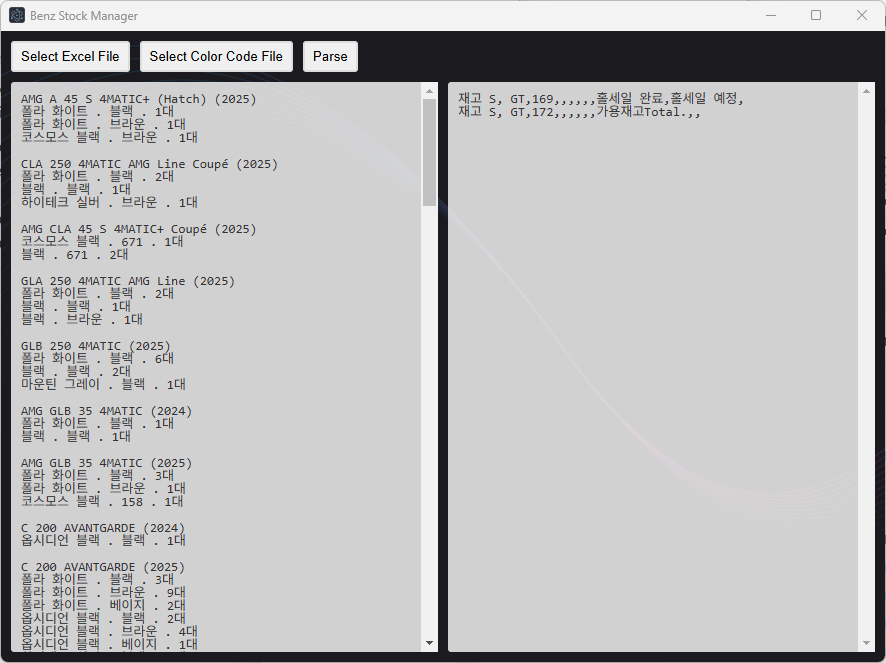Viewport: 886px width, 663px height.
Task: Click the Select Excel File button
Action: pos(70,57)
